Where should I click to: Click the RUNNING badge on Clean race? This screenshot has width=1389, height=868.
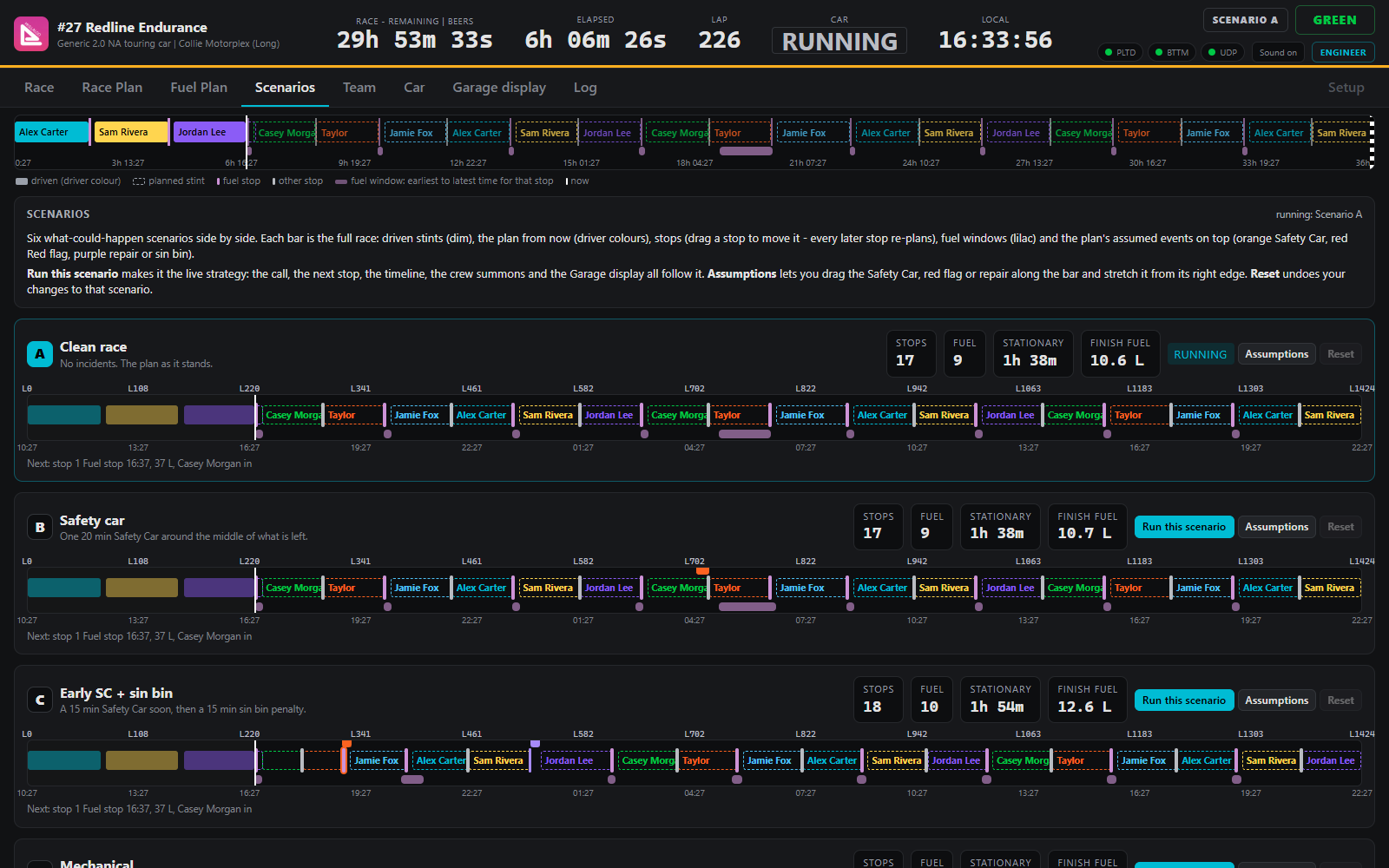(x=1200, y=354)
